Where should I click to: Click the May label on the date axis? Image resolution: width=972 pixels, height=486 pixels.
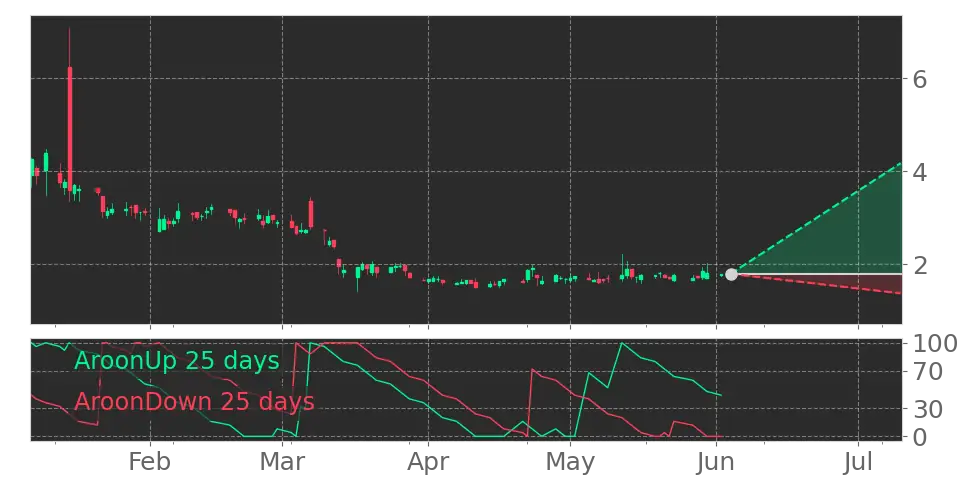click(570, 463)
